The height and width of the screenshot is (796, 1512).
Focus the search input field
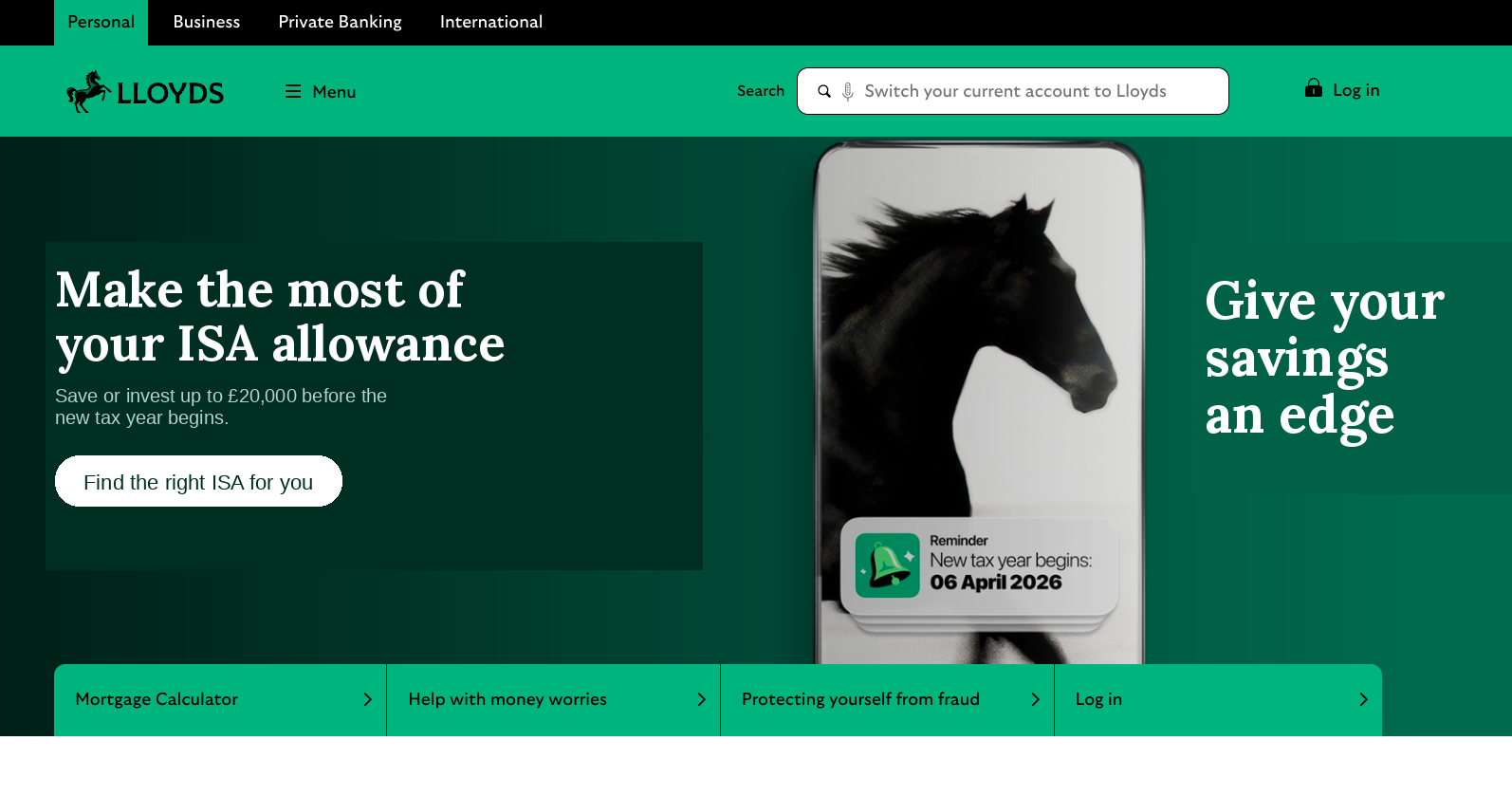(1013, 91)
